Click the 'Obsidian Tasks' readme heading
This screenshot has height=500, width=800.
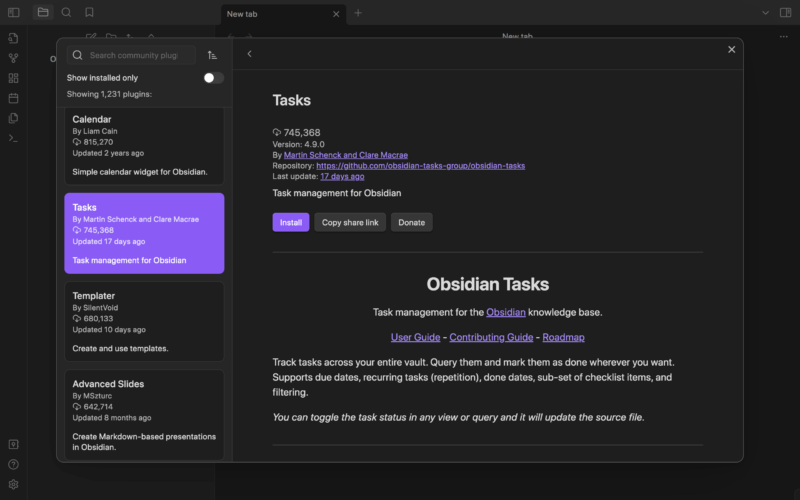click(x=488, y=284)
